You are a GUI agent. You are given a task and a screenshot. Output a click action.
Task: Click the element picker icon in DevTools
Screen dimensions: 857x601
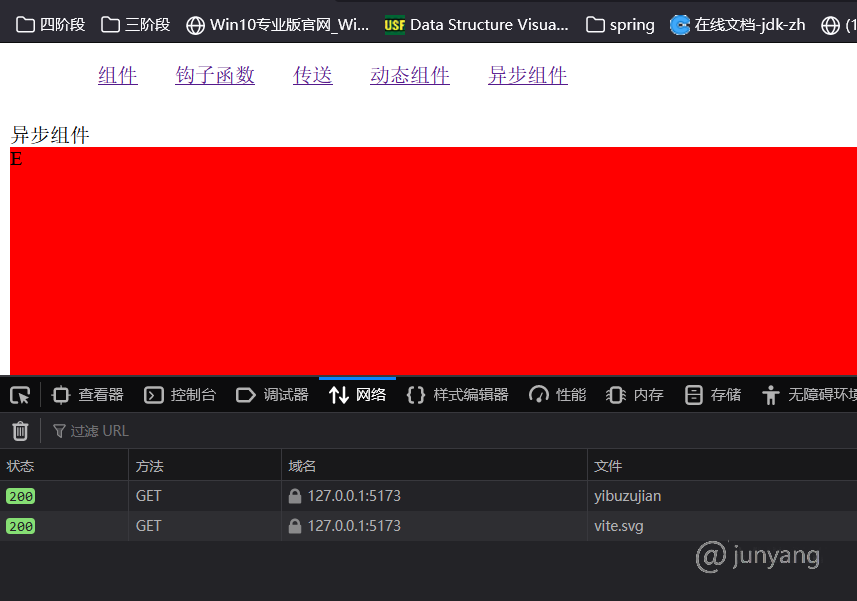(x=20, y=395)
